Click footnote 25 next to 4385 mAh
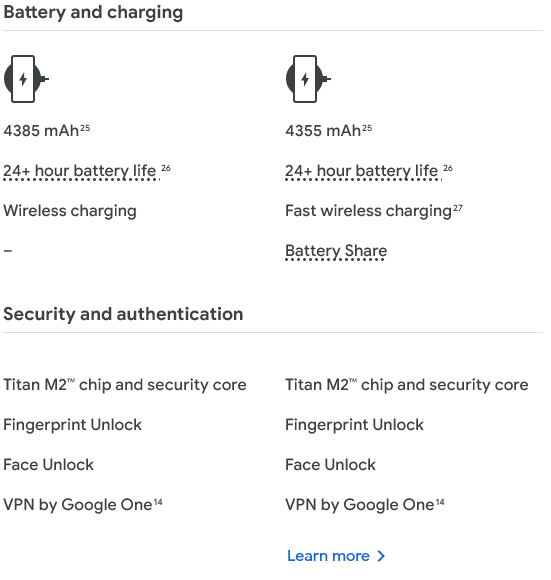Image resolution: width=551 pixels, height=580 pixels. 85,128
